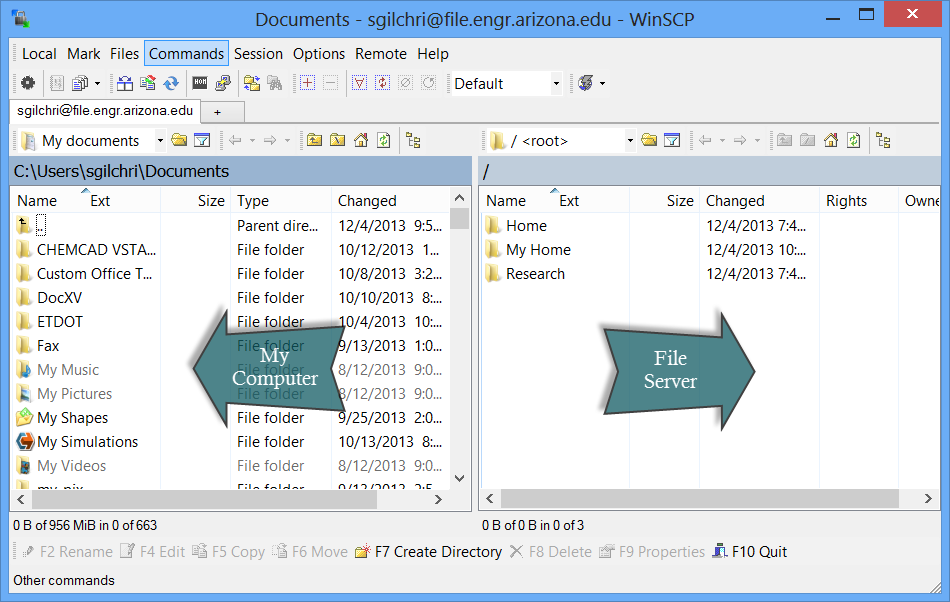This screenshot has height=602, width=950.
Task: Go to the local root directory icon
Action: pos(337,141)
